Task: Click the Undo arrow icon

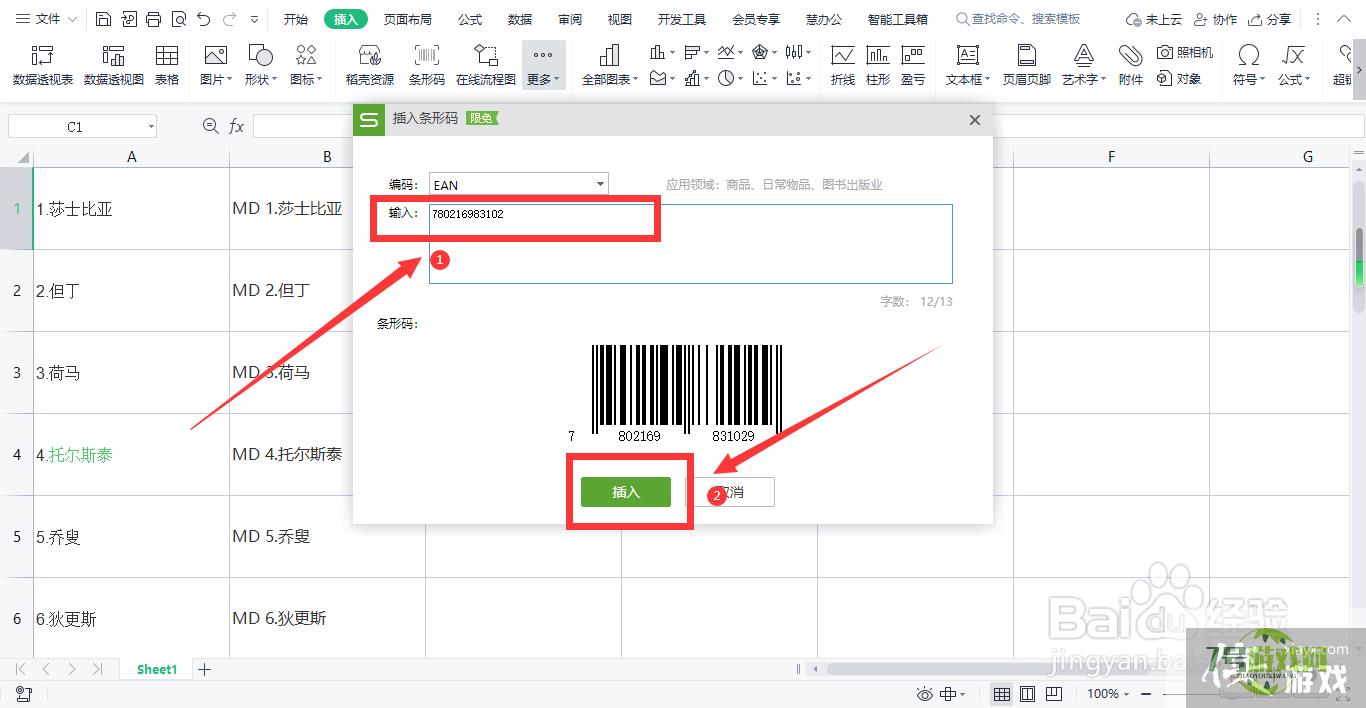Action: 203,19
